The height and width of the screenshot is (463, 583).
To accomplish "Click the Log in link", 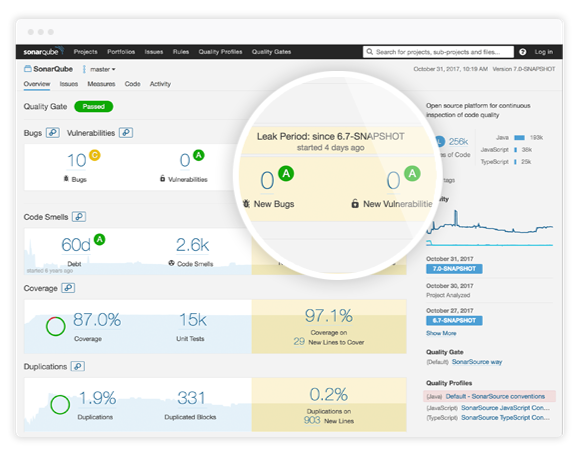I will (x=544, y=52).
